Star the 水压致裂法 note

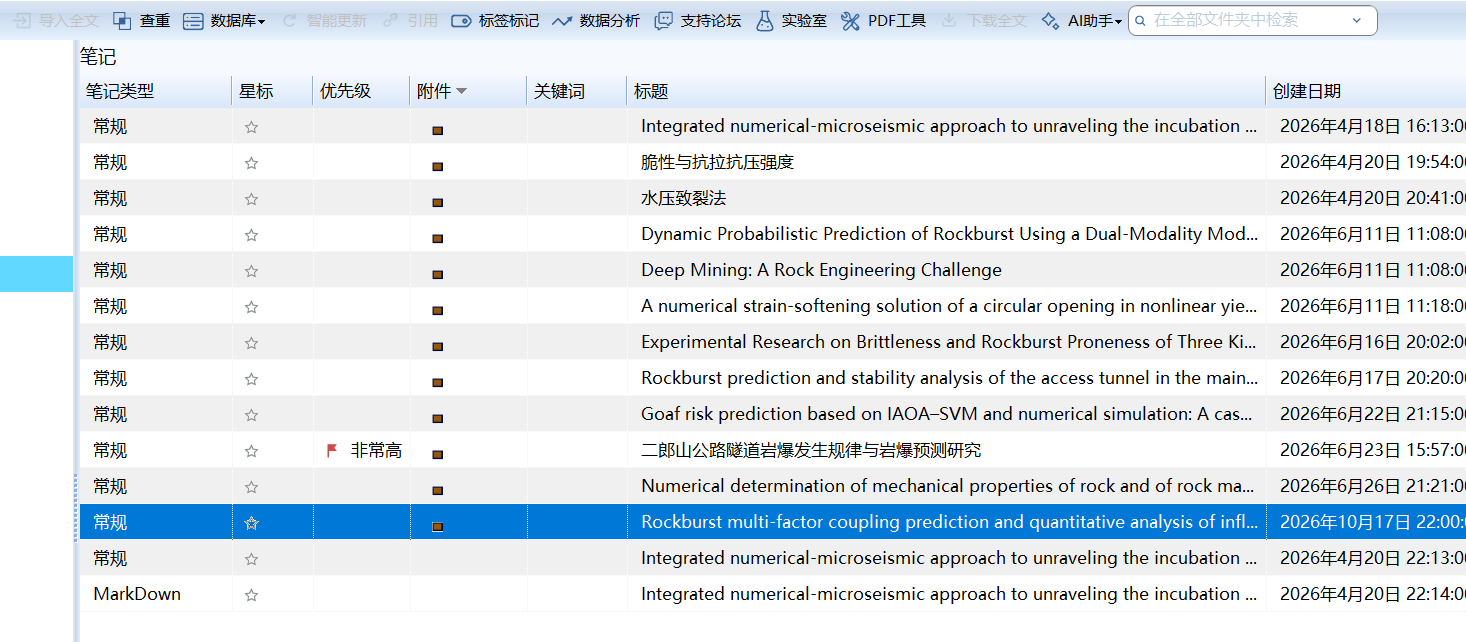click(251, 199)
